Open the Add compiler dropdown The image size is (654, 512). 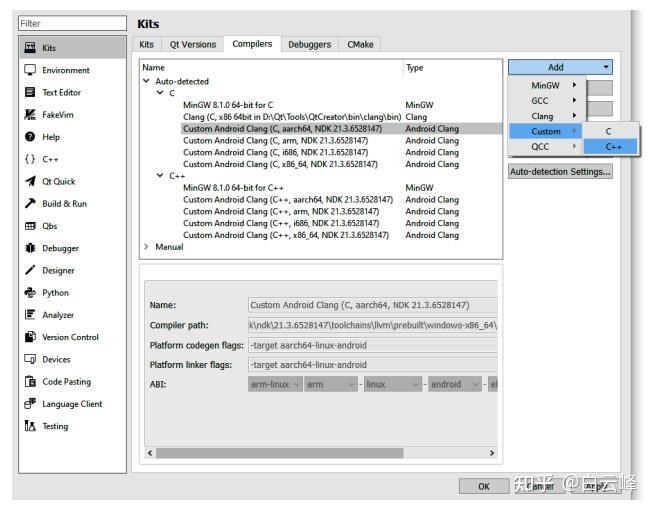pyautogui.click(x=560, y=67)
